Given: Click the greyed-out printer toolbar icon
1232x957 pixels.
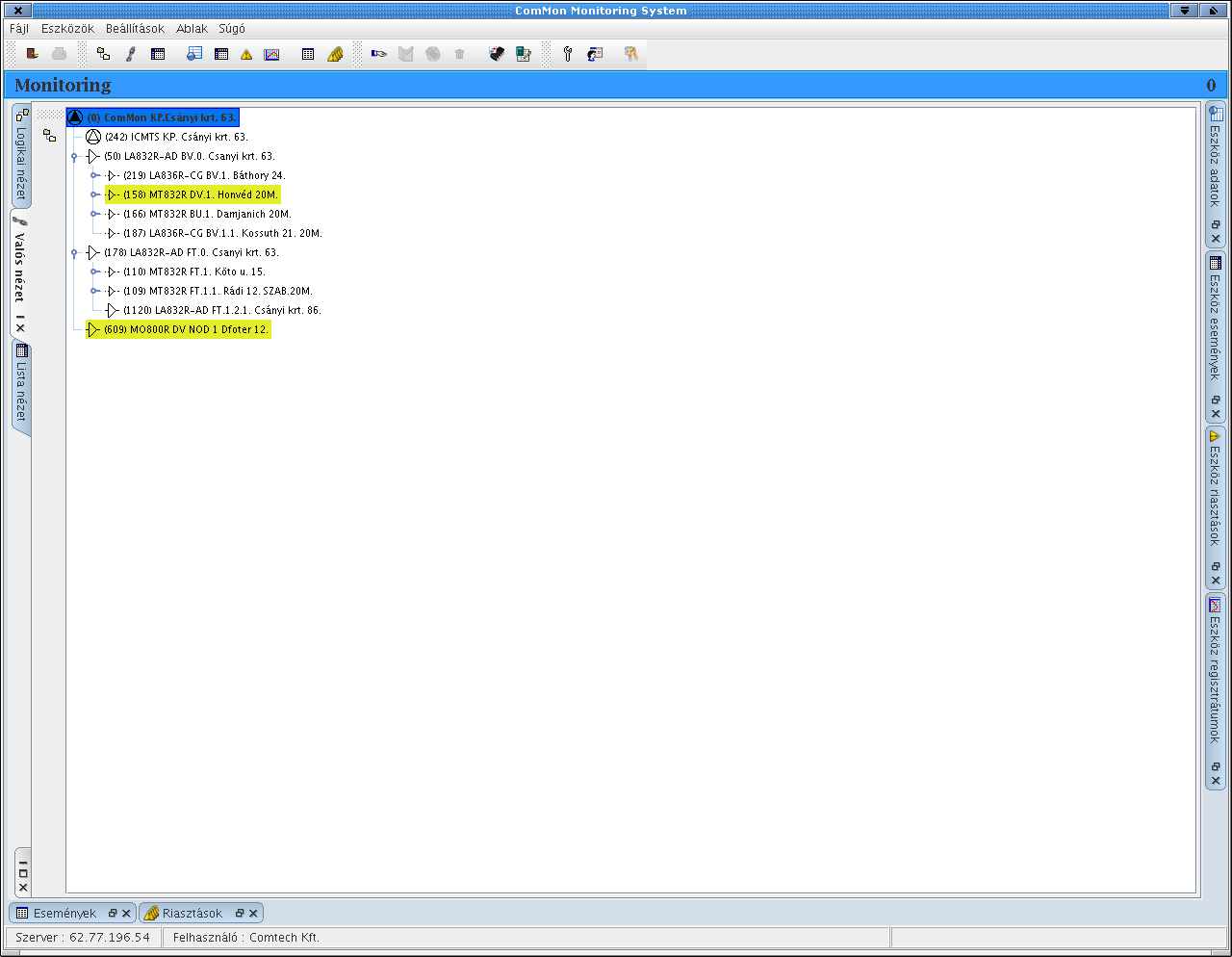Looking at the screenshot, I should 60,54.
